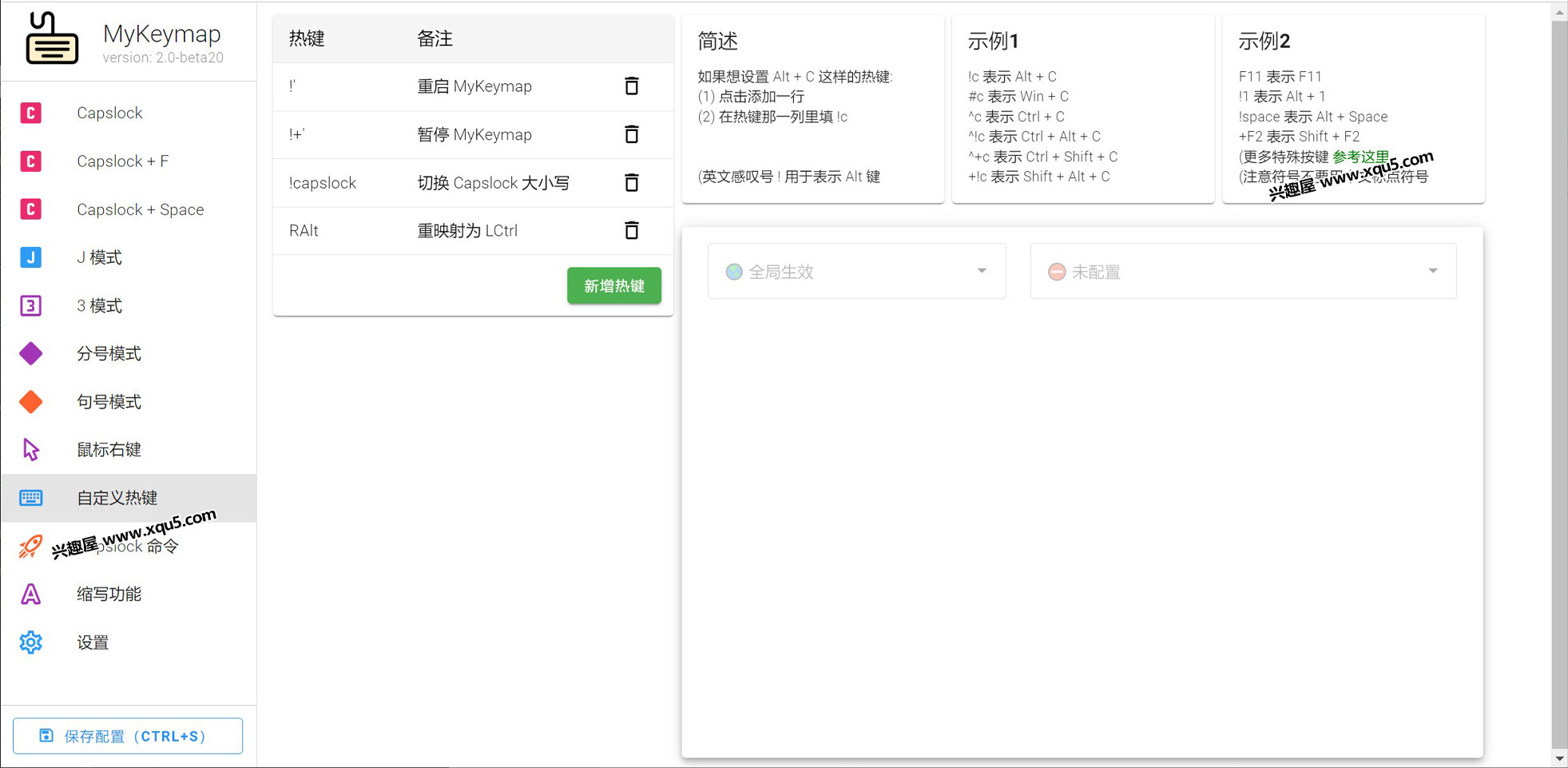Viewport: 1568px width, 768px height.
Task: Open the Capslock + Space section
Action: click(x=129, y=209)
